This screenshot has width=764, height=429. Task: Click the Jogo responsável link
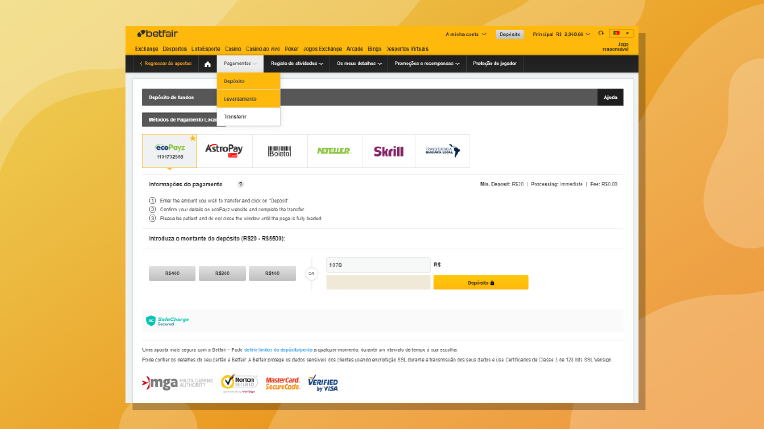(x=615, y=47)
